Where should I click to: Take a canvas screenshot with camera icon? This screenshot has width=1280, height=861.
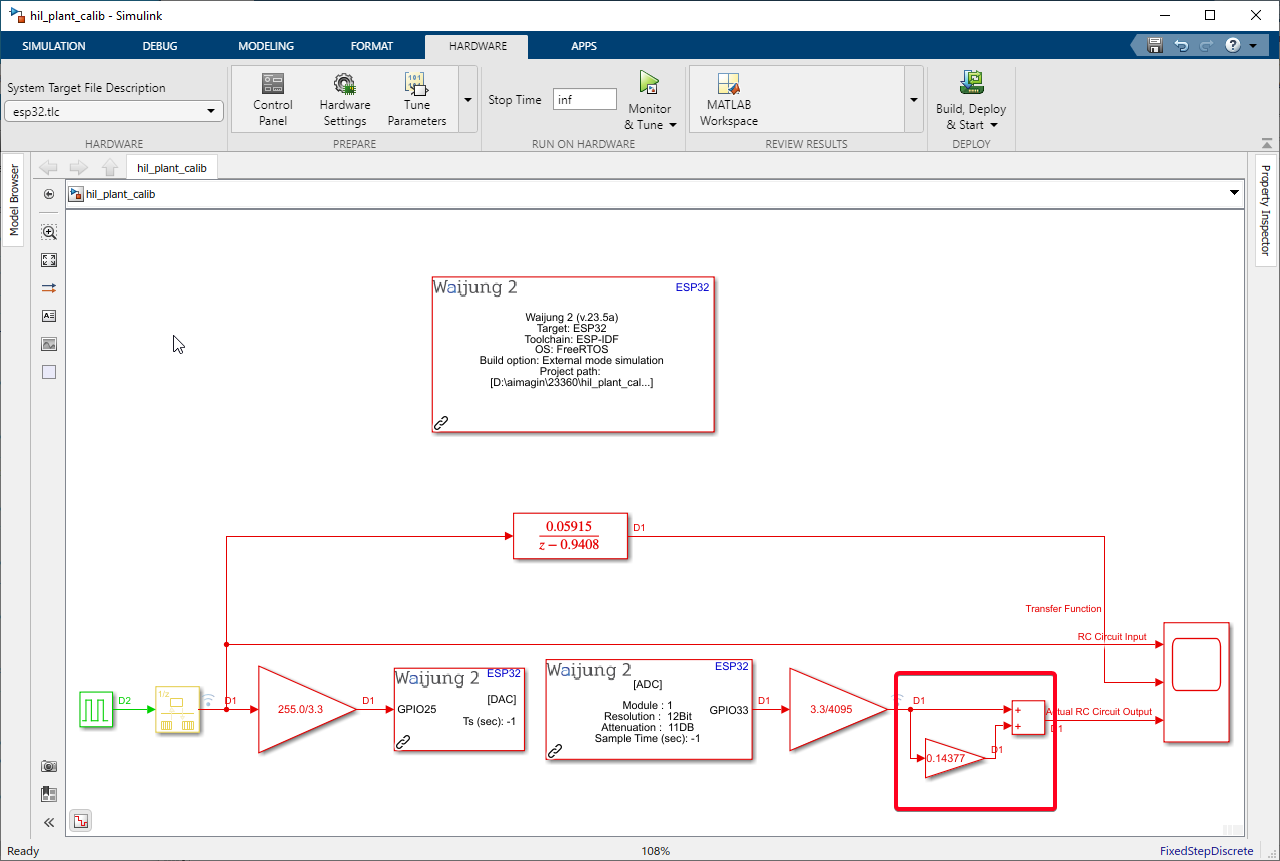49,766
